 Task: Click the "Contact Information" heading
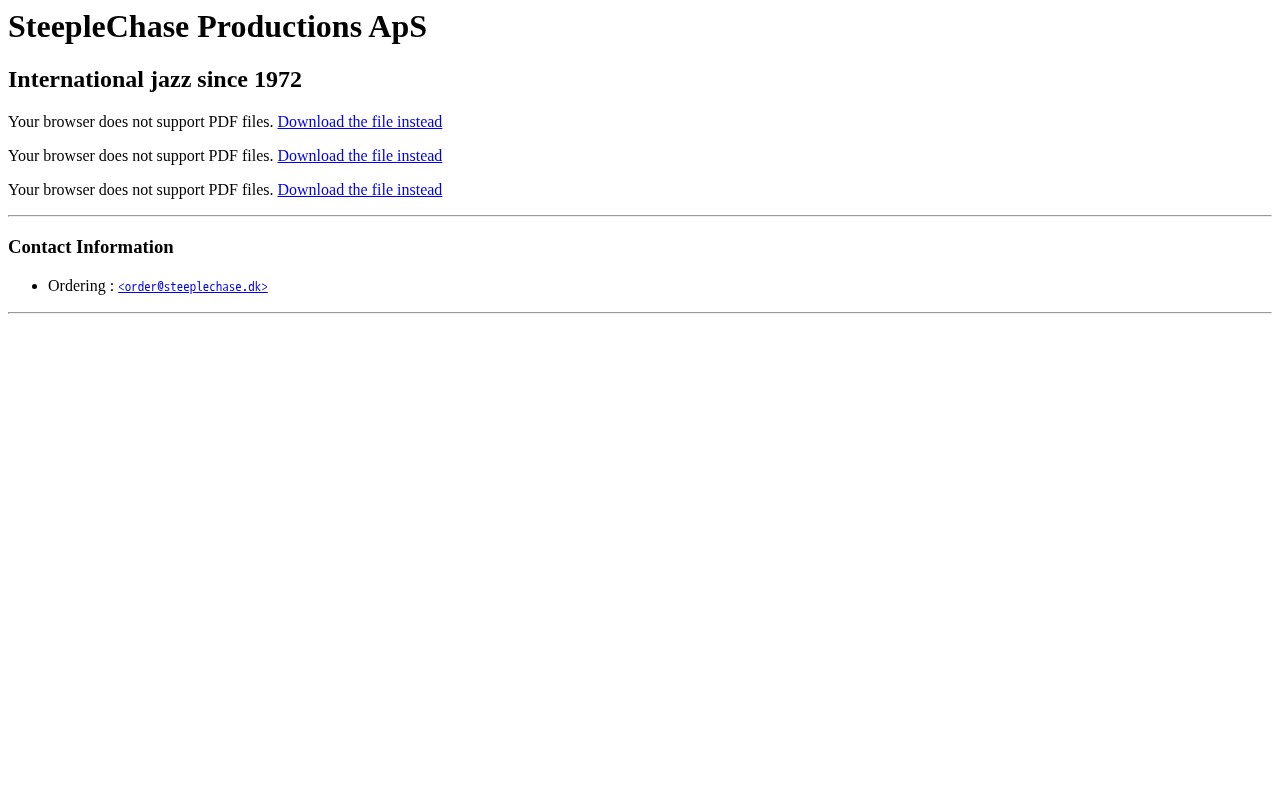[91, 247]
